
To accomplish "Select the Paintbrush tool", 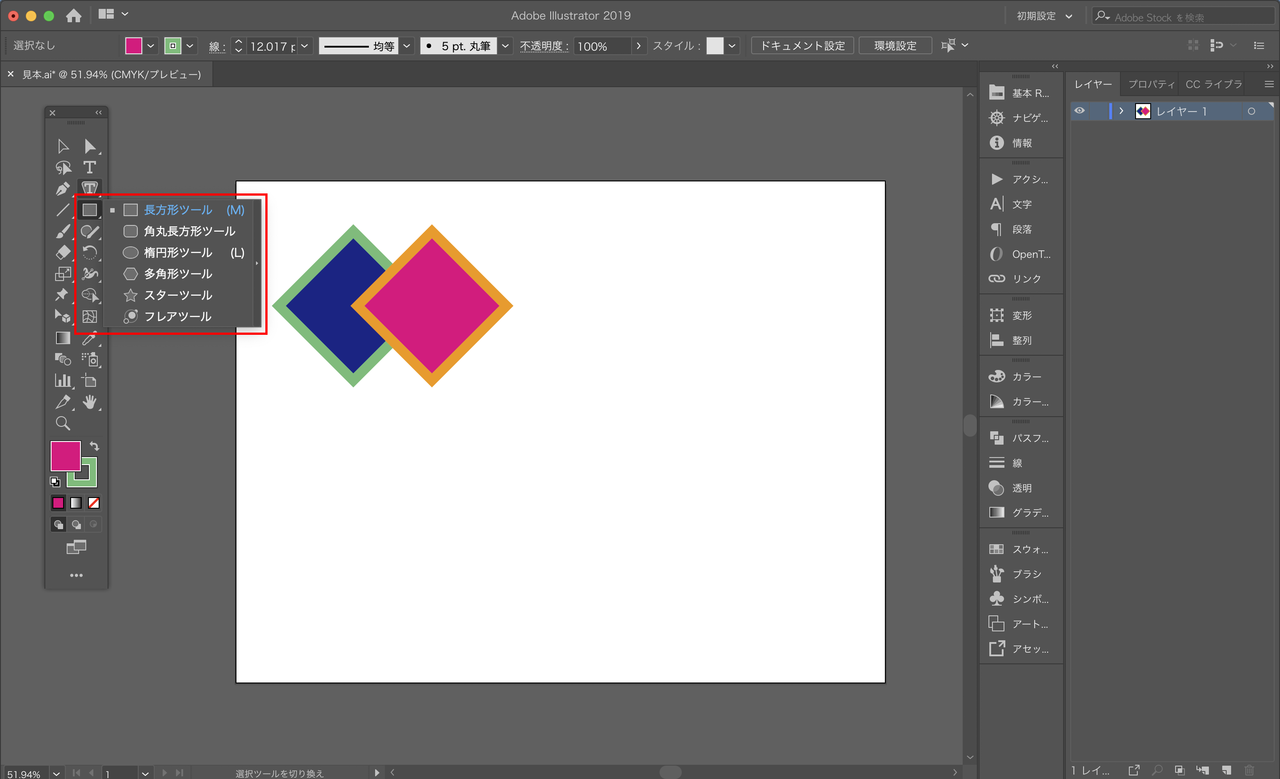I will pyautogui.click(x=63, y=231).
